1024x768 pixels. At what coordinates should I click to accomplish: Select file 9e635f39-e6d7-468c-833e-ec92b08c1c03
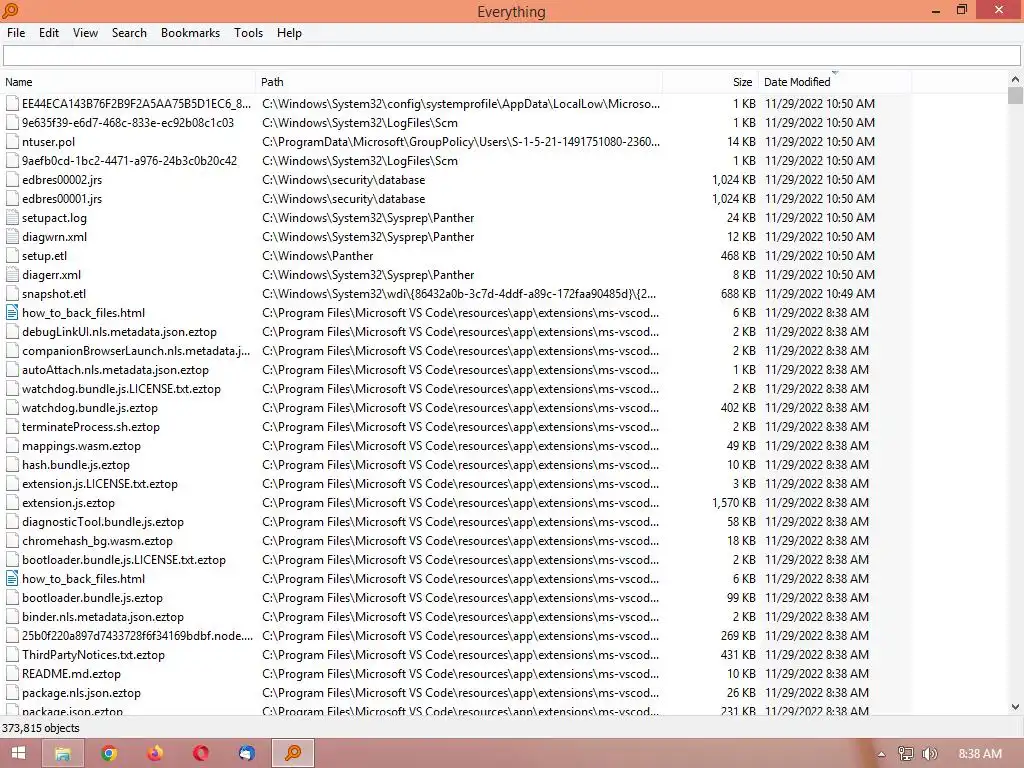coord(128,122)
